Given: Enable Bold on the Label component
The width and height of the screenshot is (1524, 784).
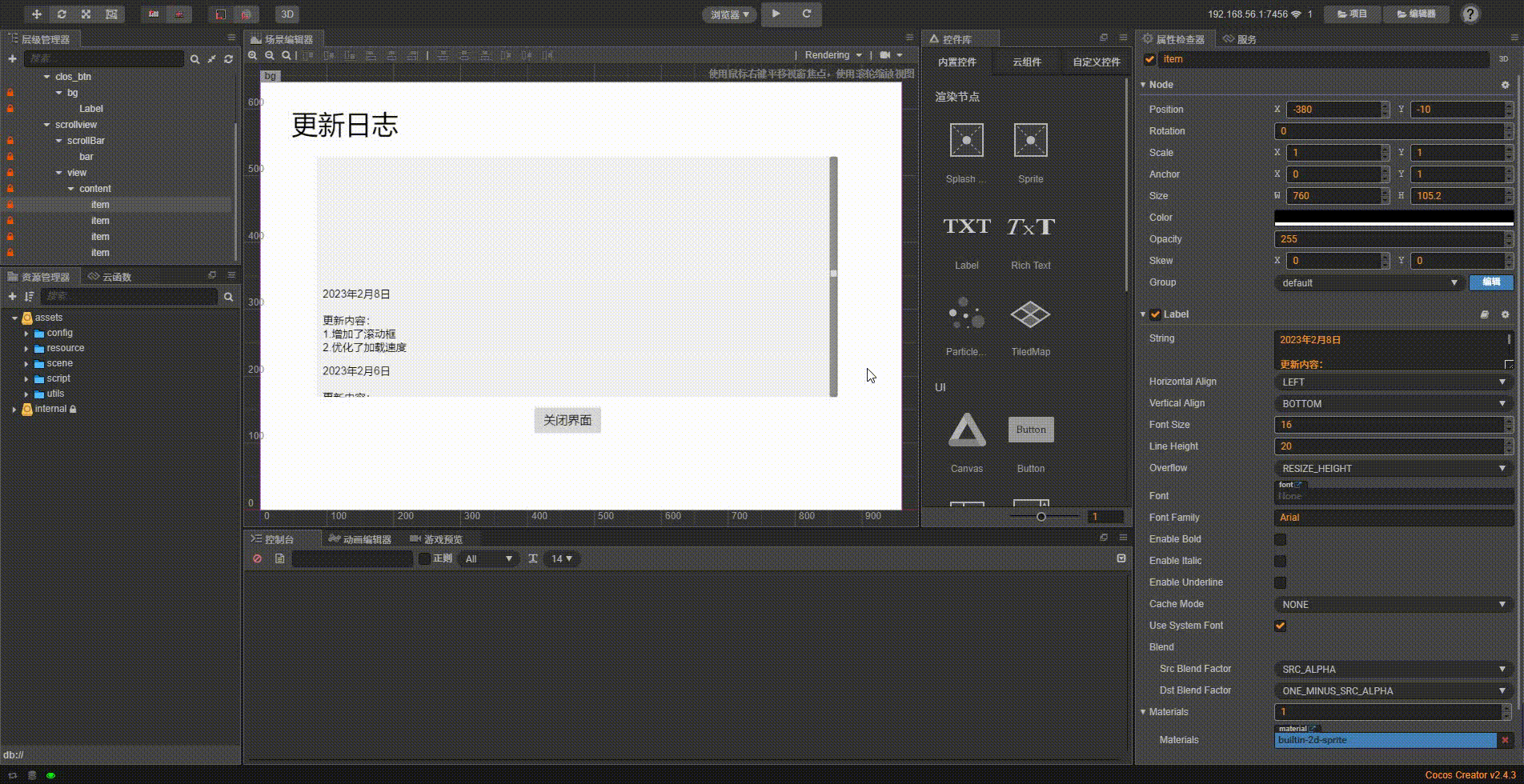Looking at the screenshot, I should coord(1279,539).
